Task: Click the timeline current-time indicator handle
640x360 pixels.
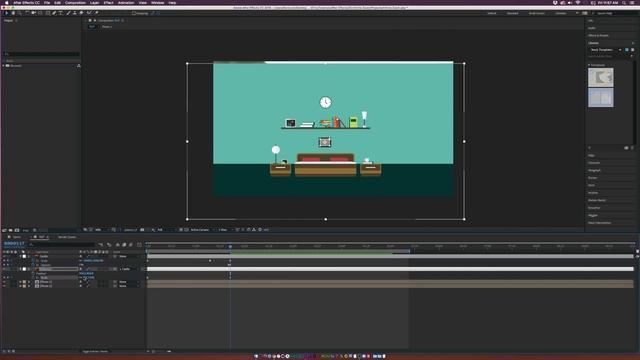Action: 230,246
